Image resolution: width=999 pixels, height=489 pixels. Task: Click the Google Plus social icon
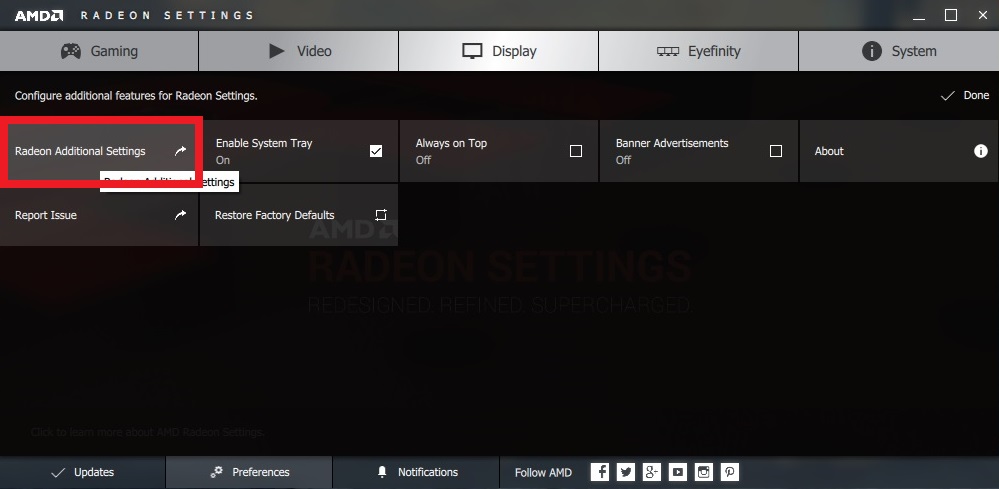[652, 472]
